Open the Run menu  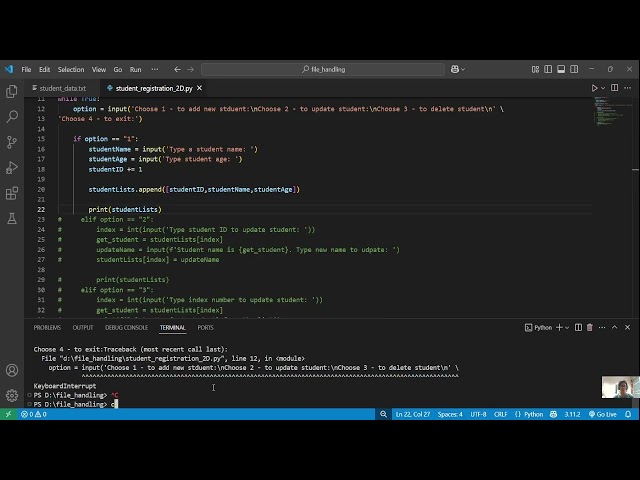[x=136, y=69]
